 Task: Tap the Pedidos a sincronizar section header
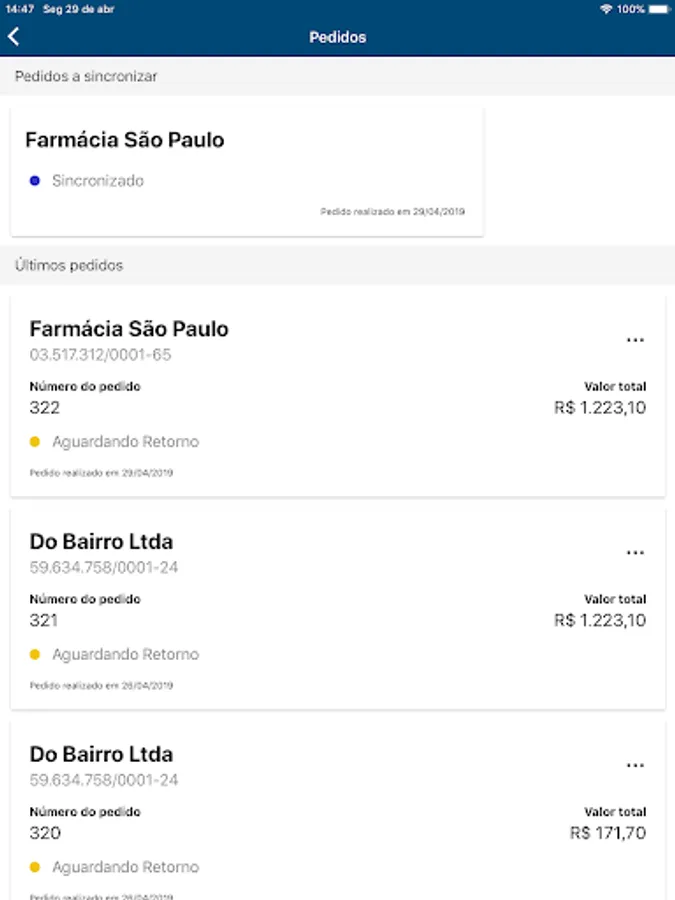click(86, 76)
